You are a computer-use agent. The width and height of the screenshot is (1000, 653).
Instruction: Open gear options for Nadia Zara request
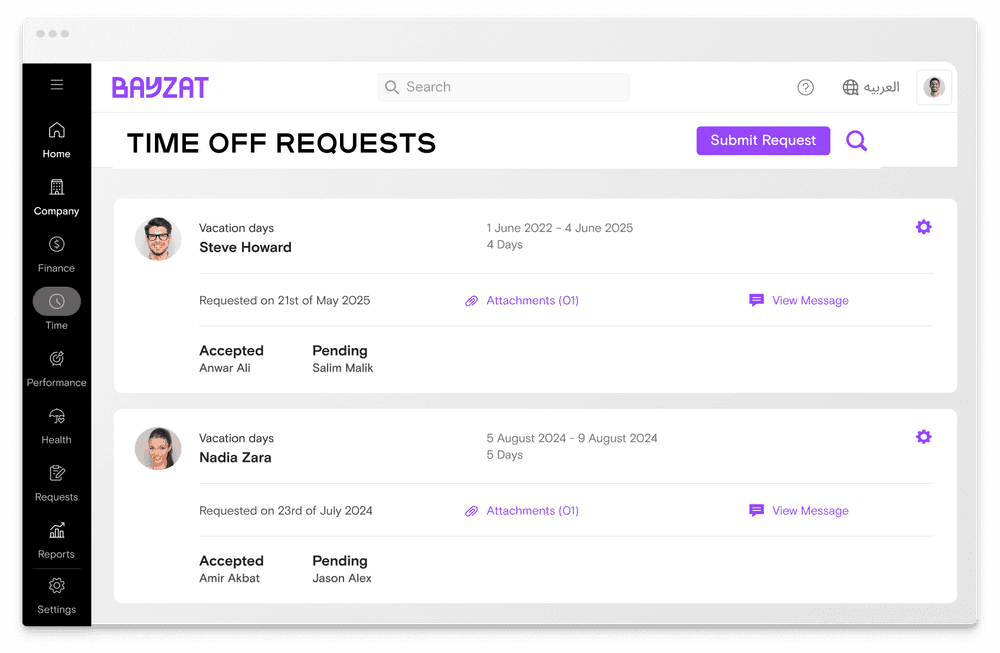click(x=923, y=437)
